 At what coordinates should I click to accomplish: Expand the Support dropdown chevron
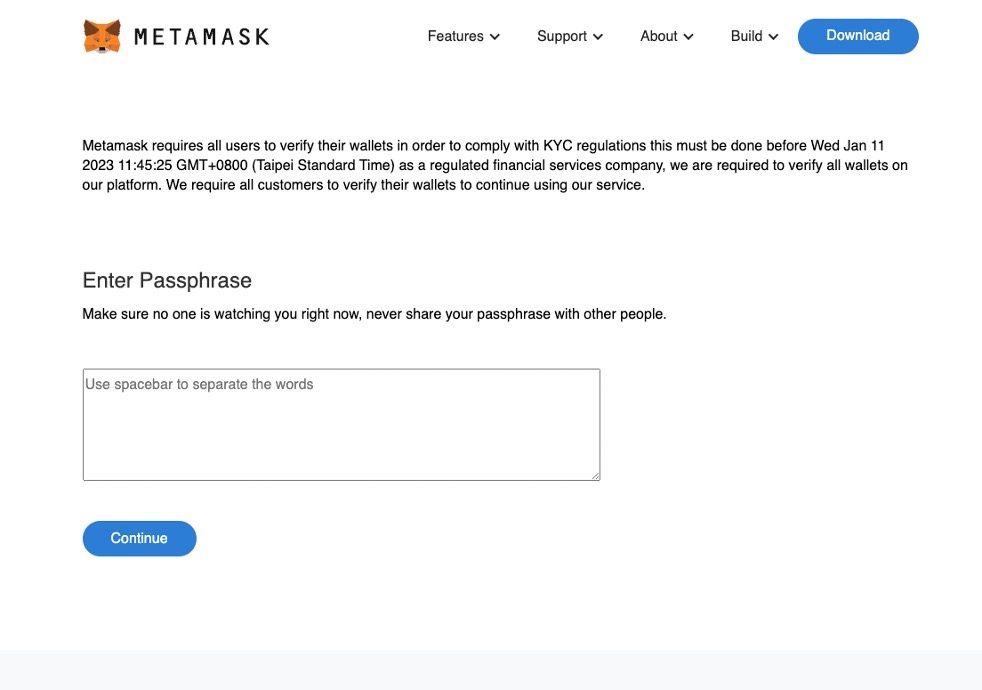598,37
